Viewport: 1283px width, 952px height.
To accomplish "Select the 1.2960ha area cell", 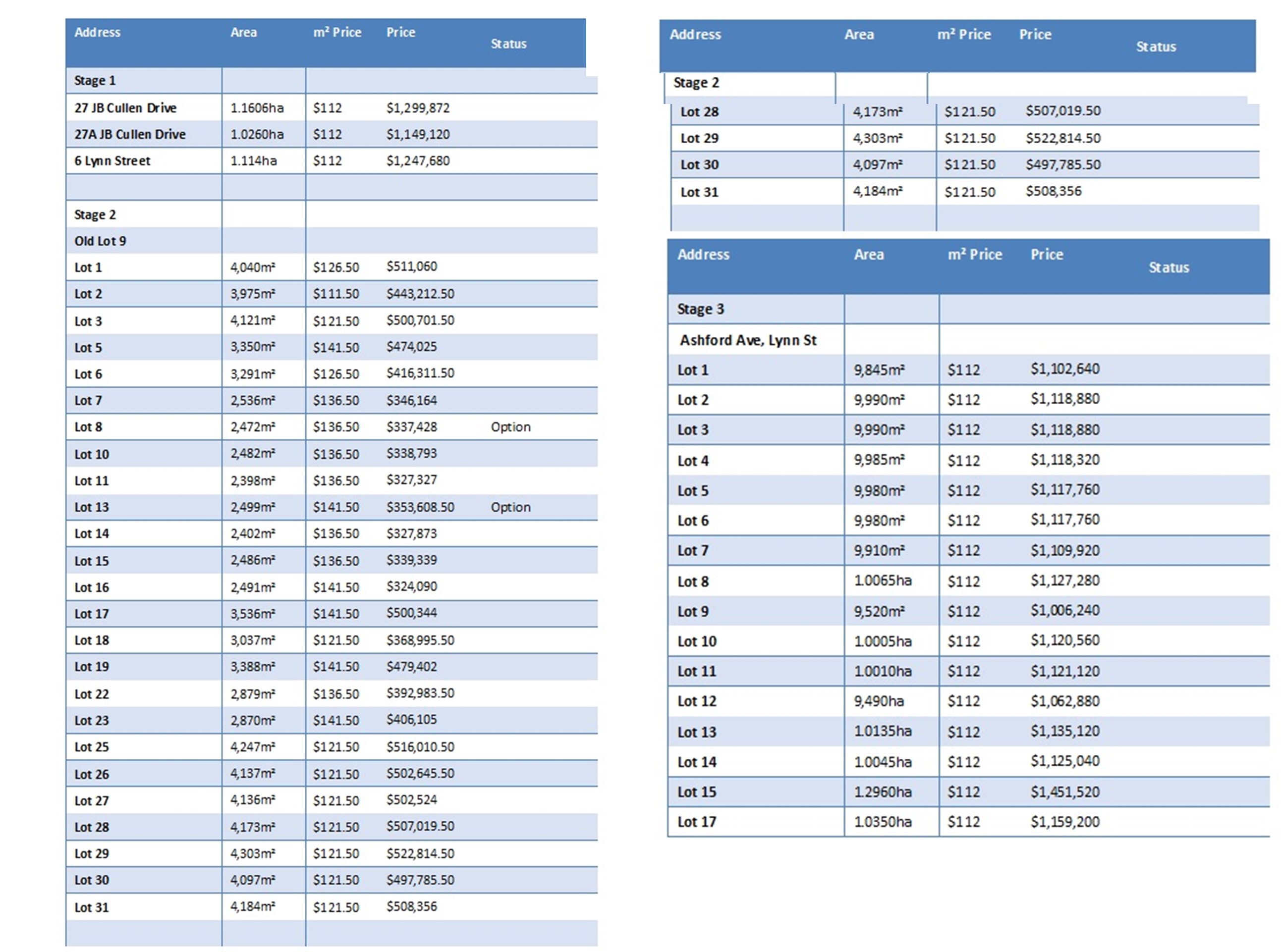I will [882, 792].
